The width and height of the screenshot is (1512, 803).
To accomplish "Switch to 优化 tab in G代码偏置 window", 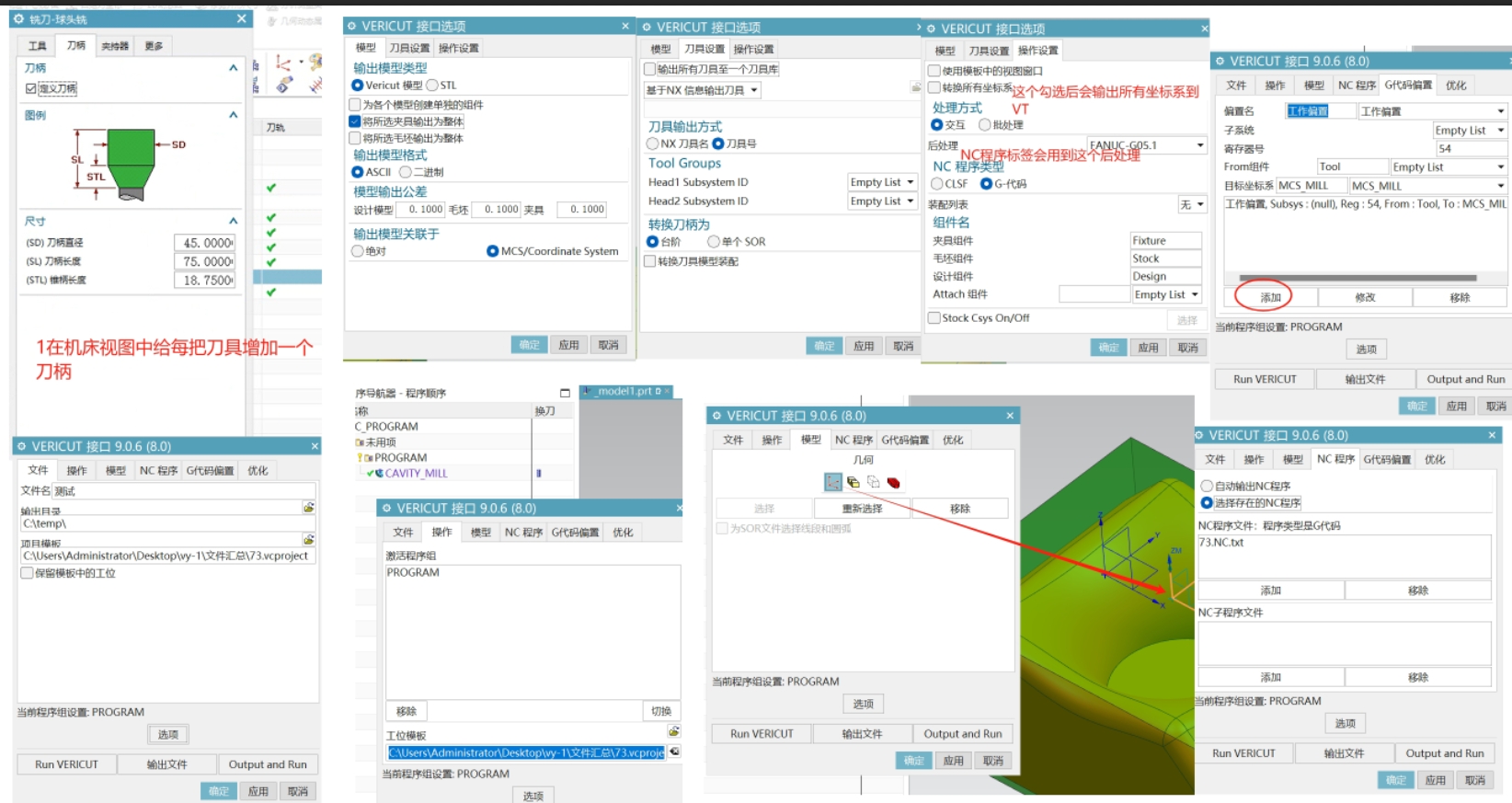I will [x=1456, y=86].
